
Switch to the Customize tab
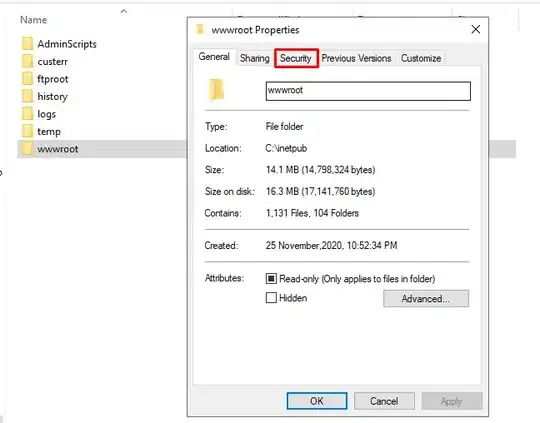point(421,58)
